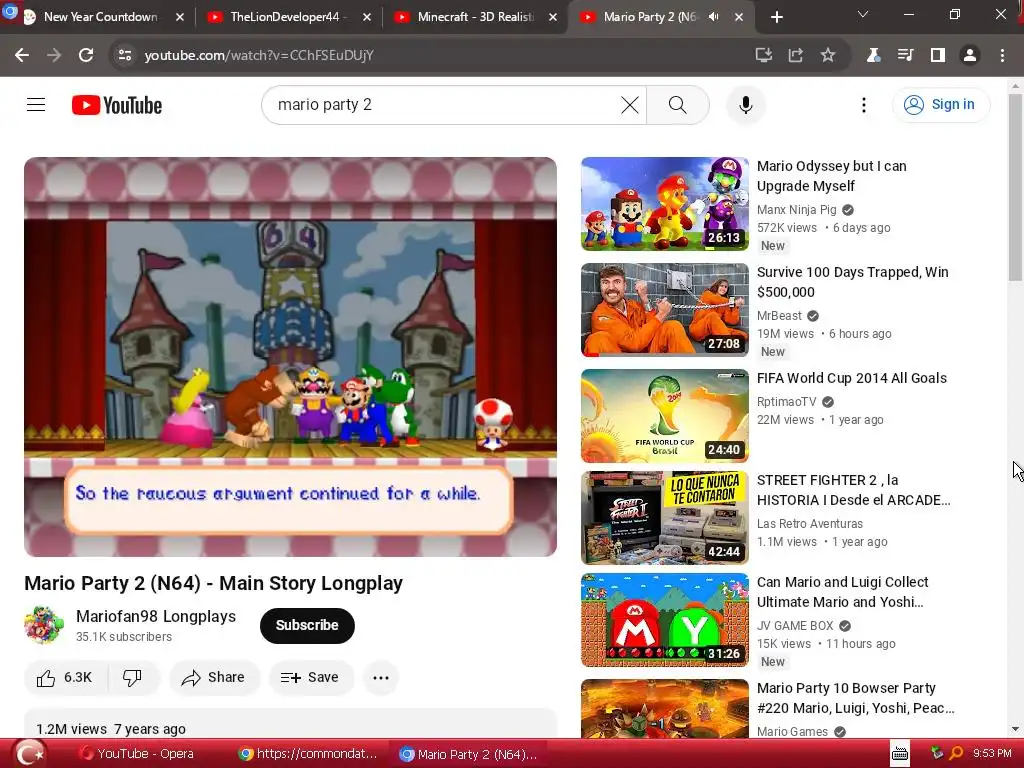This screenshot has width=1024, height=768.
Task: Open STREET FIGHTER 2 historia video title
Action: coord(853,490)
